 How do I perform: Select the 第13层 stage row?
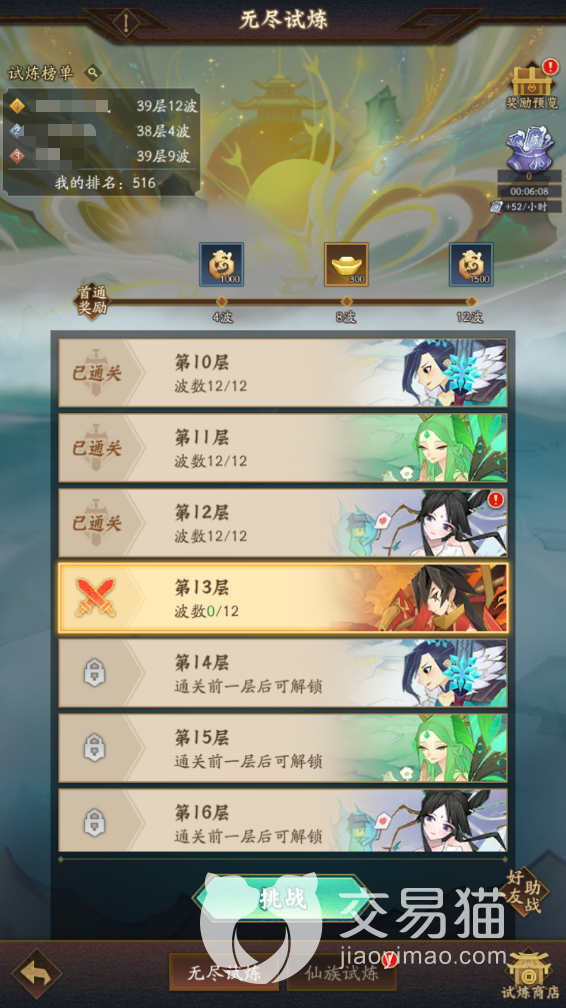coord(283,598)
